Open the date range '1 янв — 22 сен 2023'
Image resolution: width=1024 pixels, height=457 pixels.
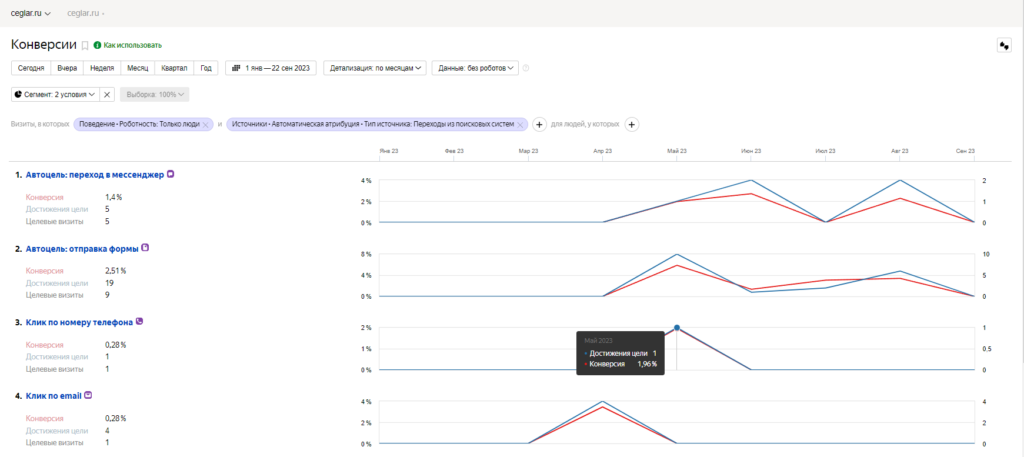(x=271, y=68)
